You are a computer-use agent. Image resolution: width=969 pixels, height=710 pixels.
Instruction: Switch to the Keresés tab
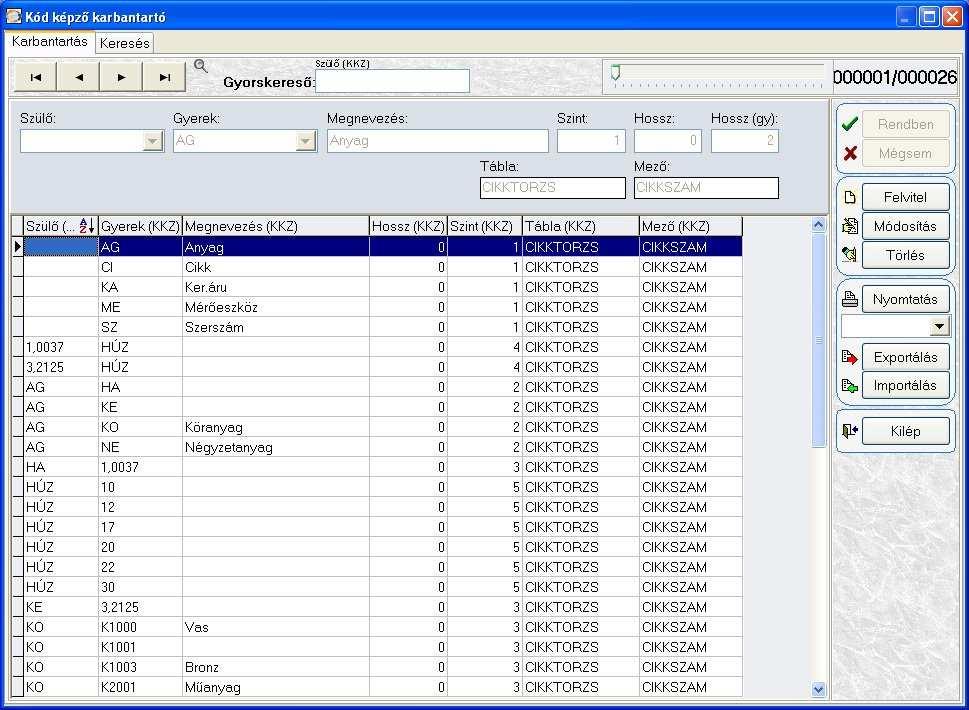coord(124,43)
